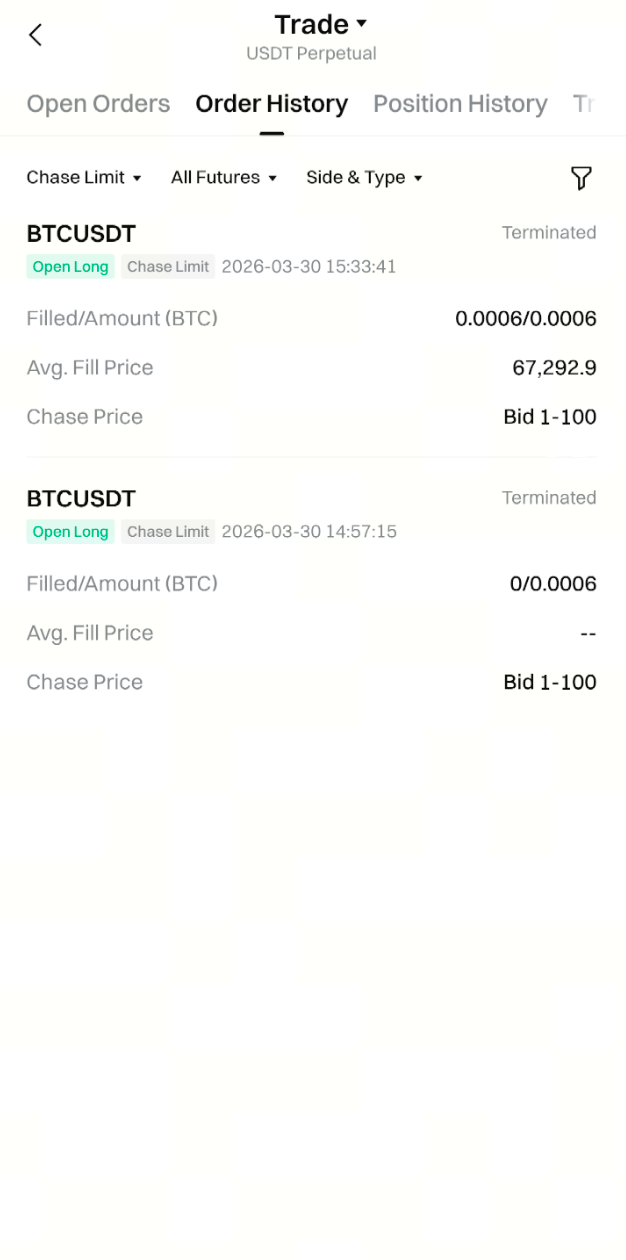Tap Chase Limit tag on second order
Image resolution: width=626 pixels, height=1260 pixels.
coord(168,532)
